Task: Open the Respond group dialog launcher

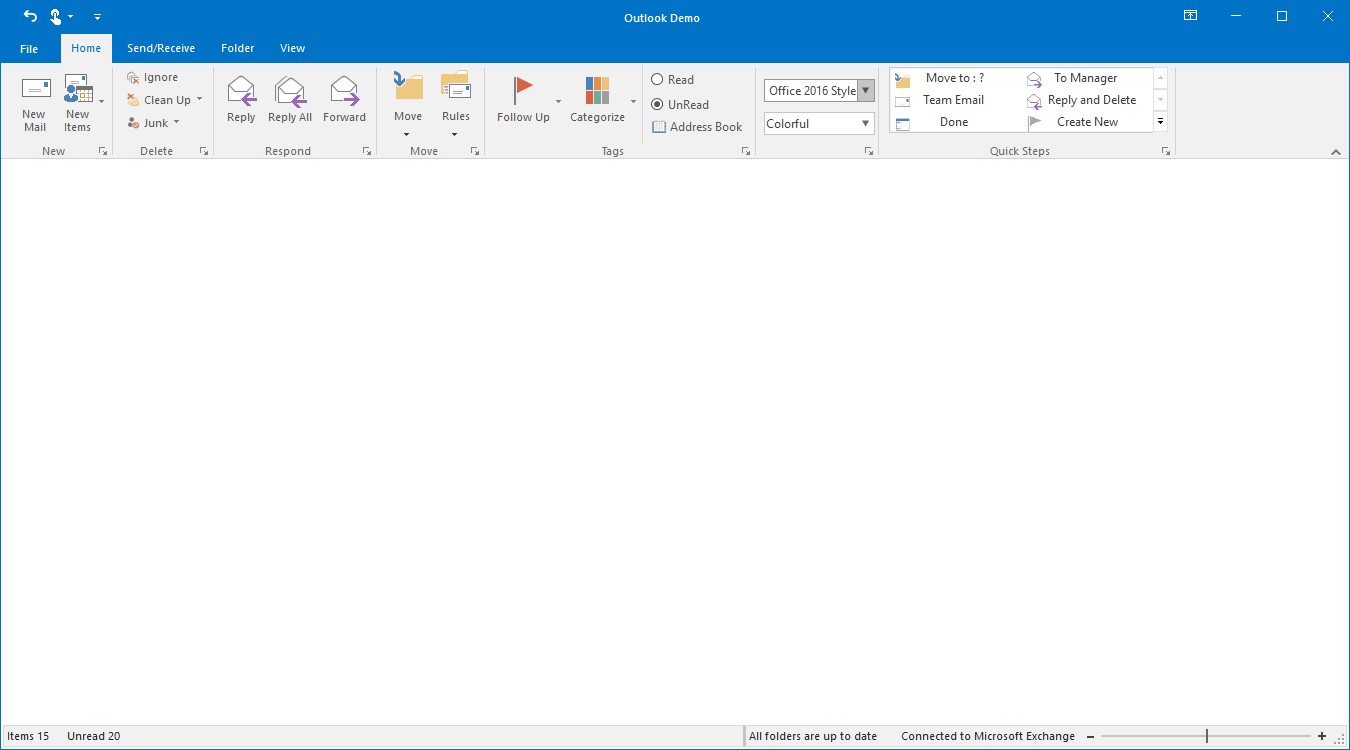Action: click(x=366, y=151)
